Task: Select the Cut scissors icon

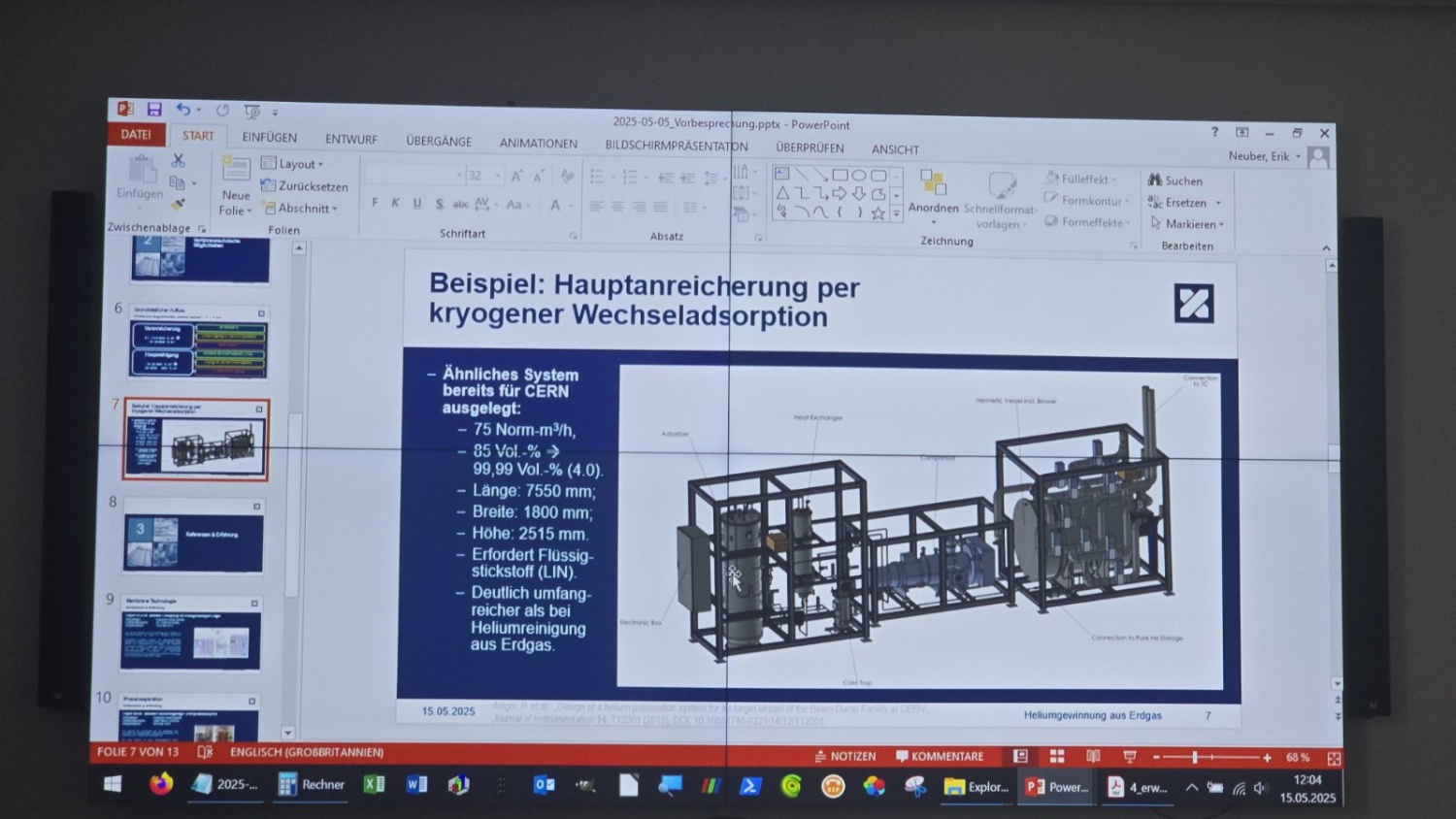Action: coord(178,160)
